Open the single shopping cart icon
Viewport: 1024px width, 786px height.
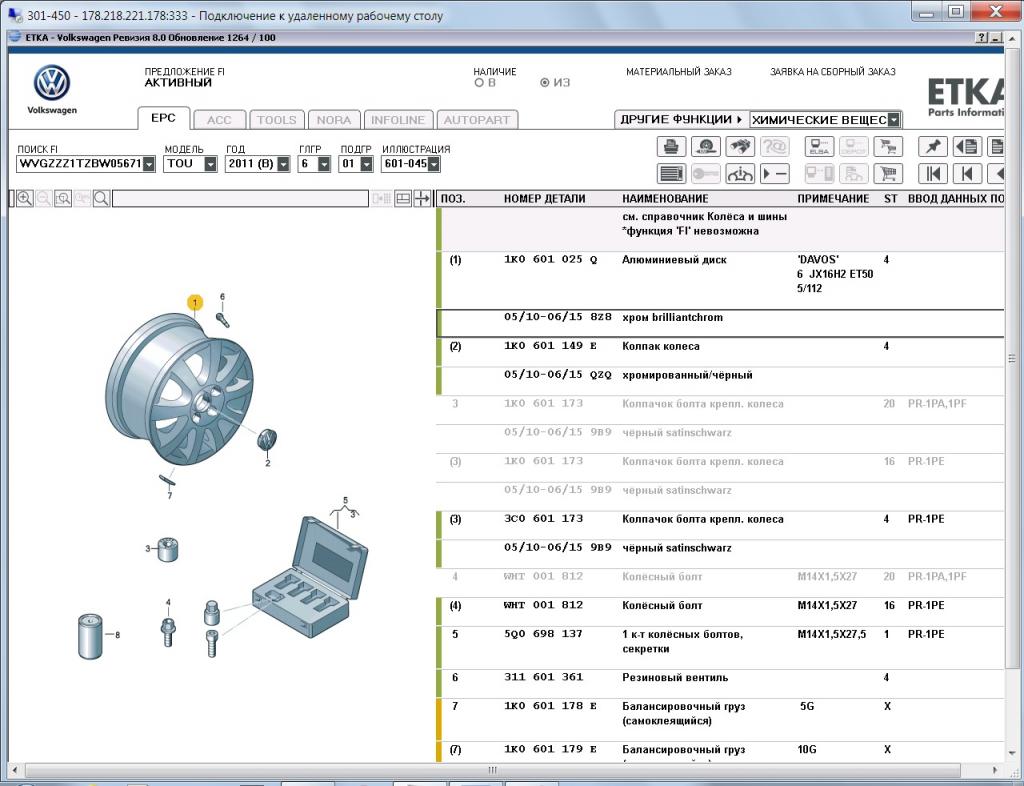coord(888,174)
